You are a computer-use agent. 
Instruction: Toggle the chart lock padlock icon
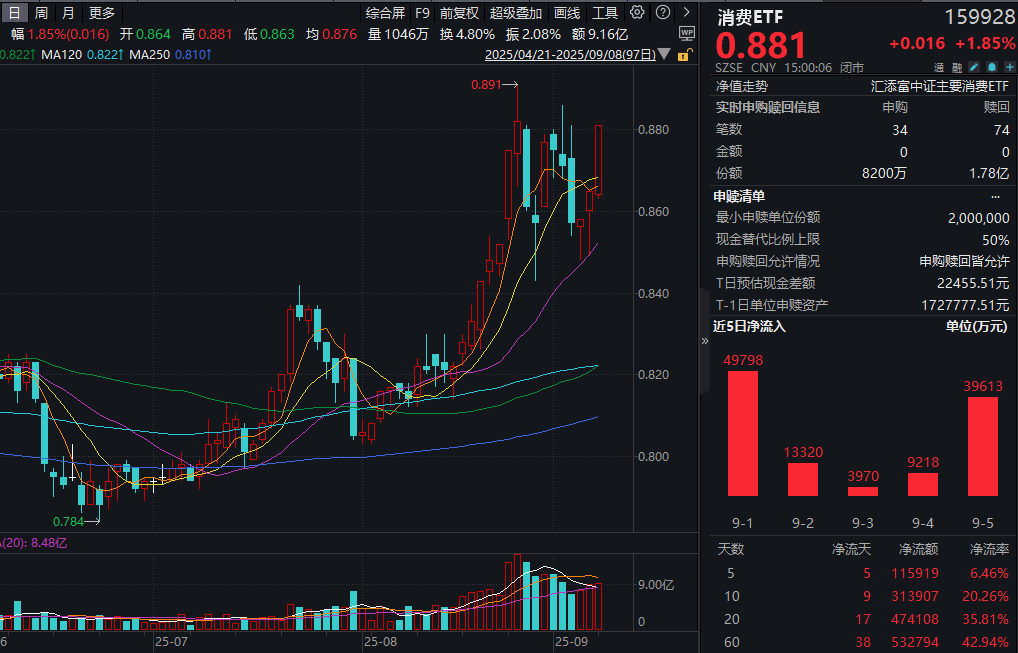(686, 52)
